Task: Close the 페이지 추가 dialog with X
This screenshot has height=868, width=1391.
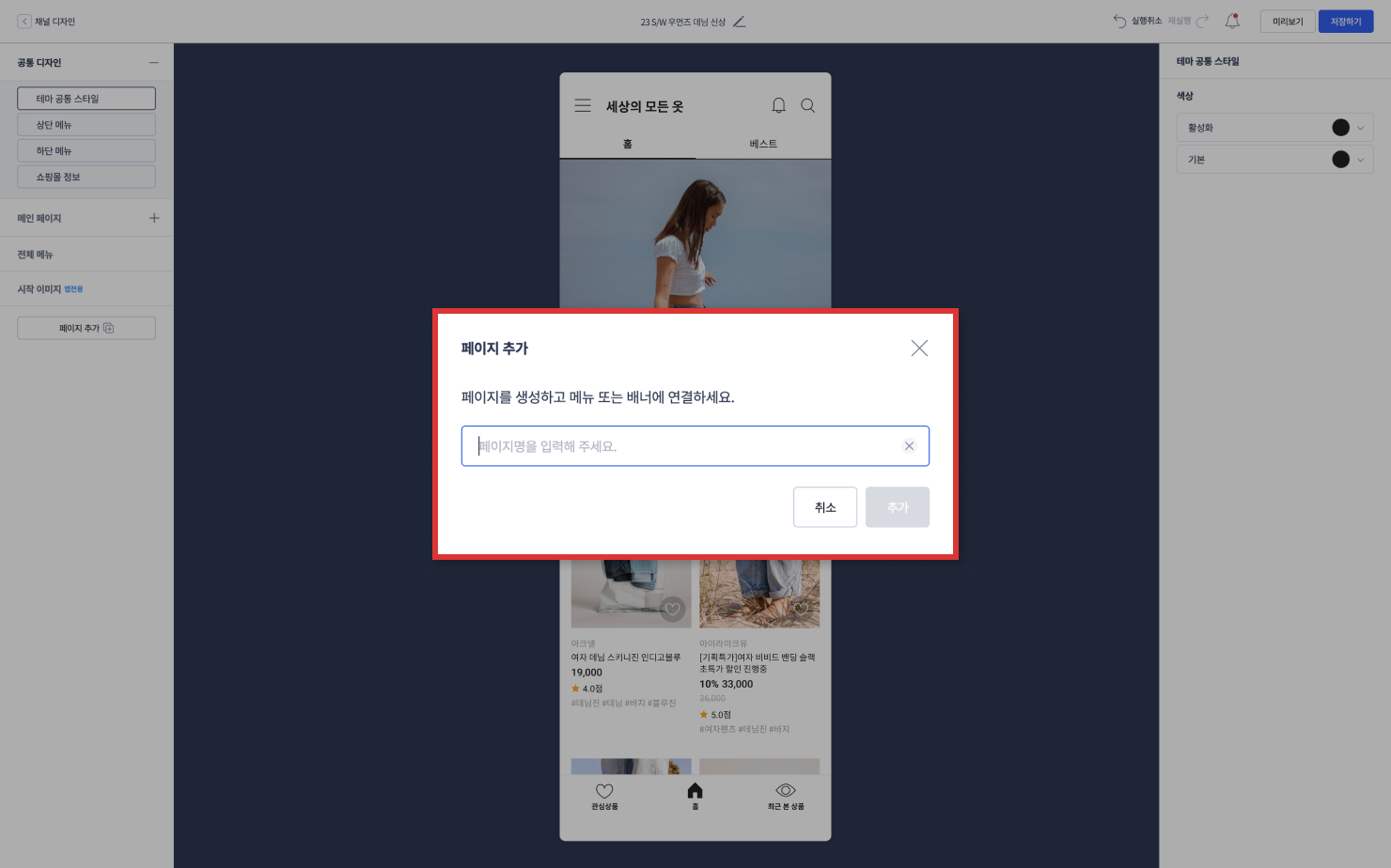Action: [x=919, y=348]
